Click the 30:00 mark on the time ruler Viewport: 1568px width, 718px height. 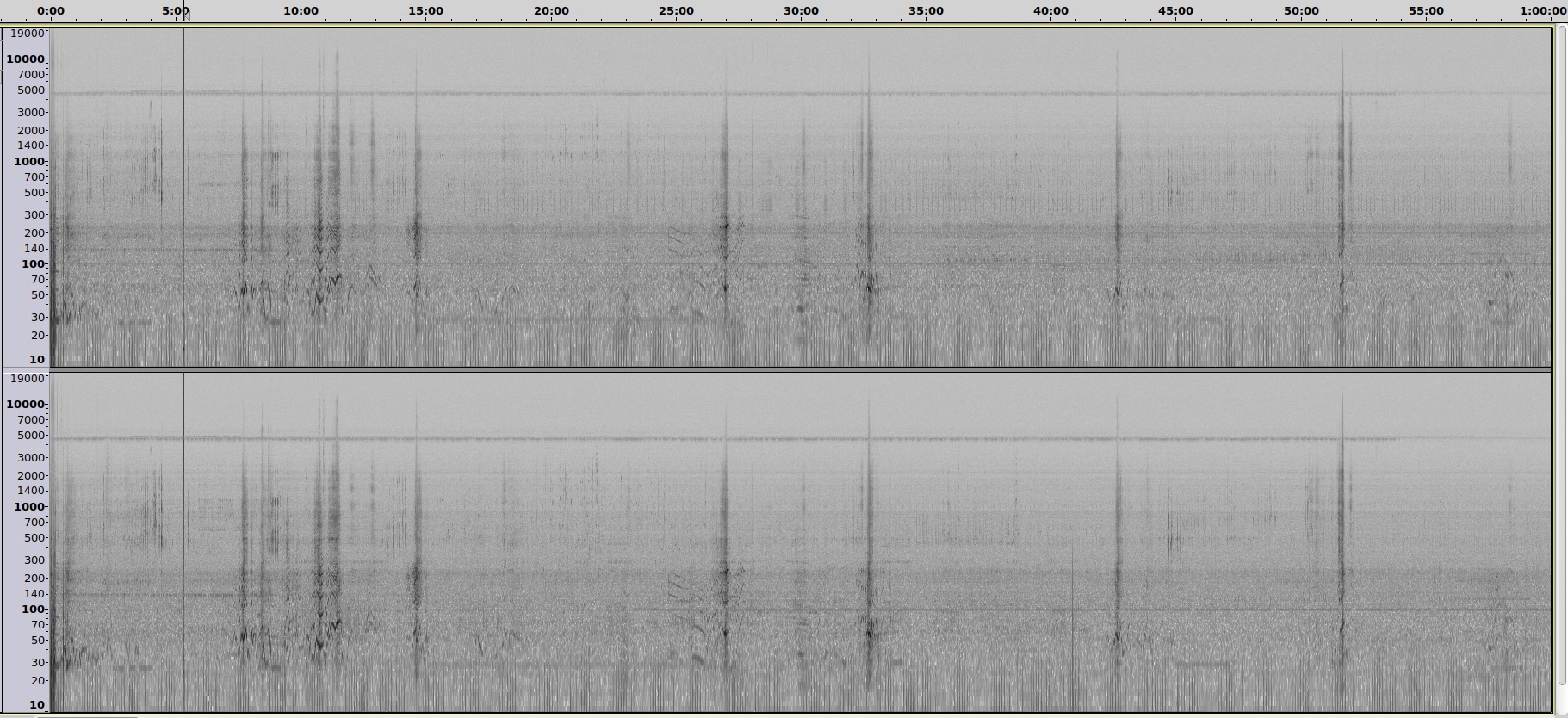tap(801, 11)
